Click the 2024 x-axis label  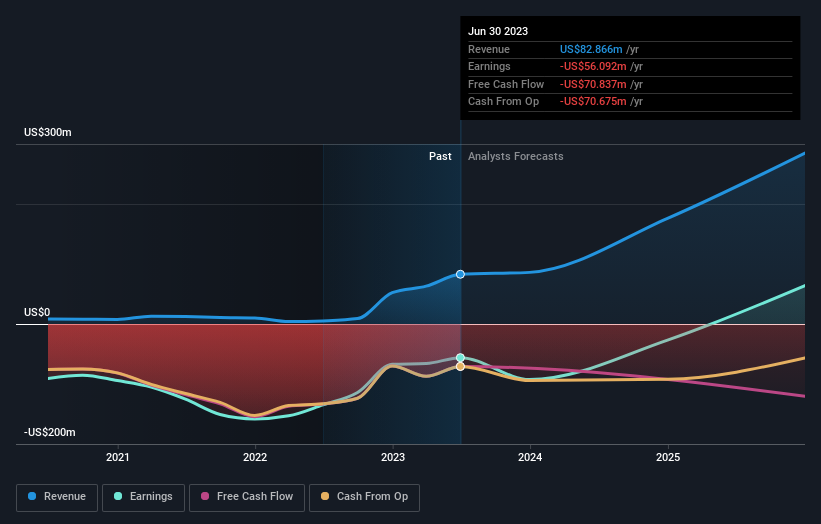coord(530,457)
